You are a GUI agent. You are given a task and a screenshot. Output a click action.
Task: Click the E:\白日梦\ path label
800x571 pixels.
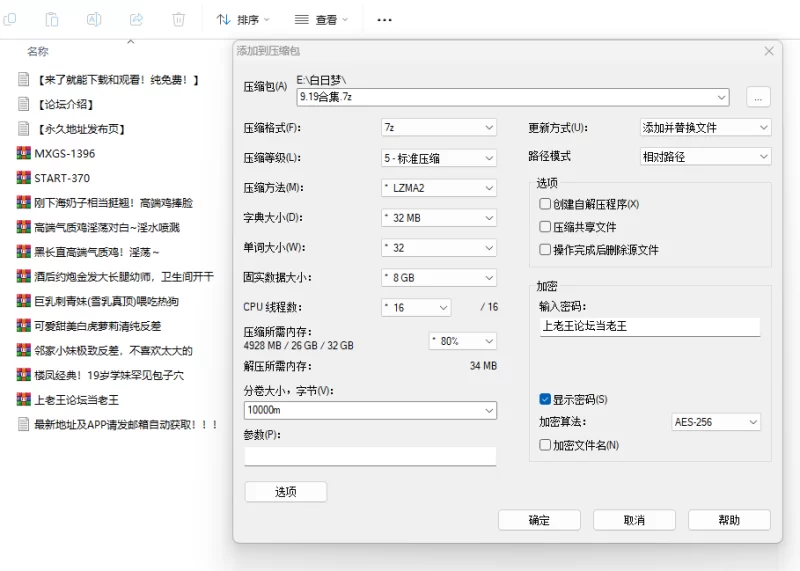click(x=321, y=80)
